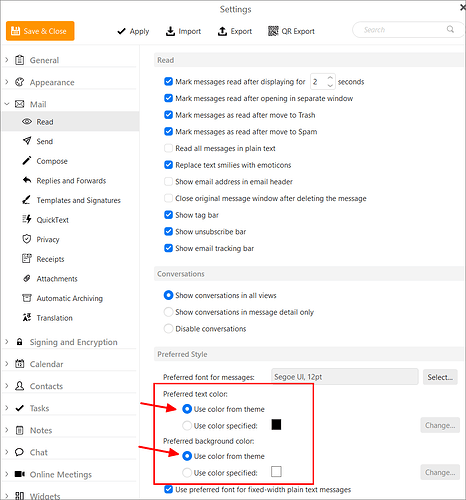Click the black text color swatch
Image resolution: width=466 pixels, height=500 pixels.
point(276,425)
